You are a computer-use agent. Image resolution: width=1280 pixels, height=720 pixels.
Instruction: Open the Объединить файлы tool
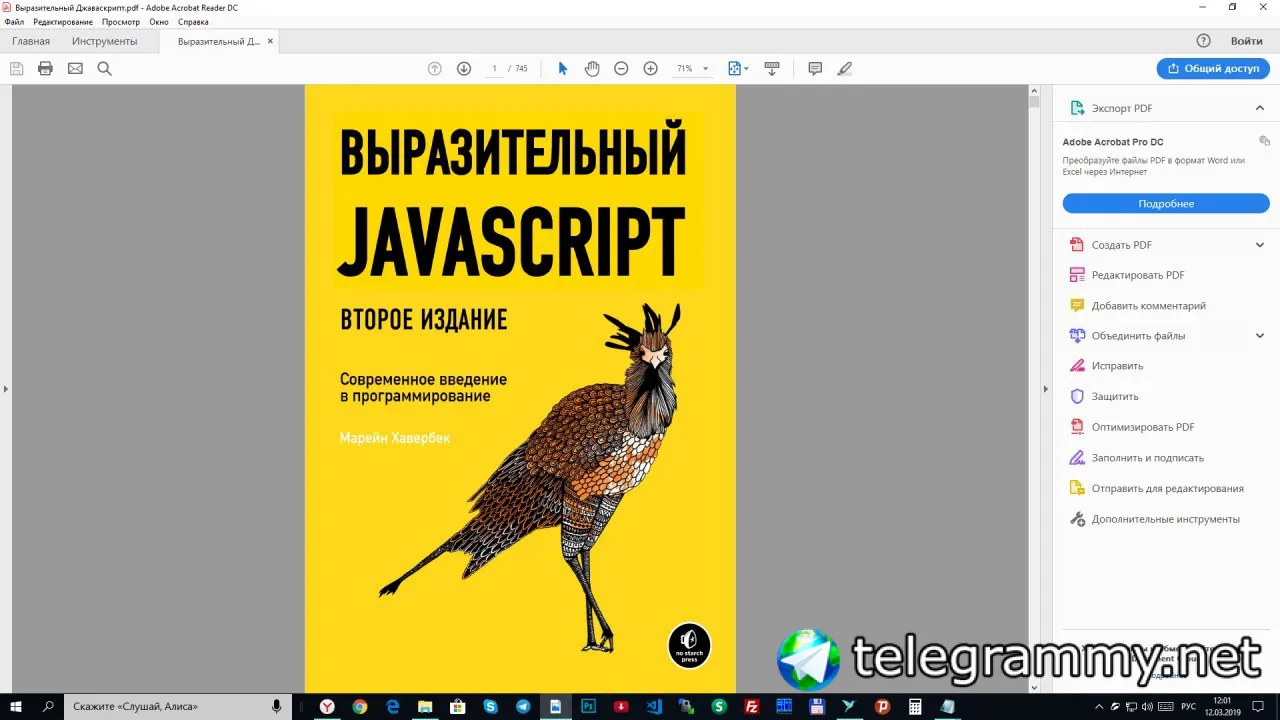1138,336
